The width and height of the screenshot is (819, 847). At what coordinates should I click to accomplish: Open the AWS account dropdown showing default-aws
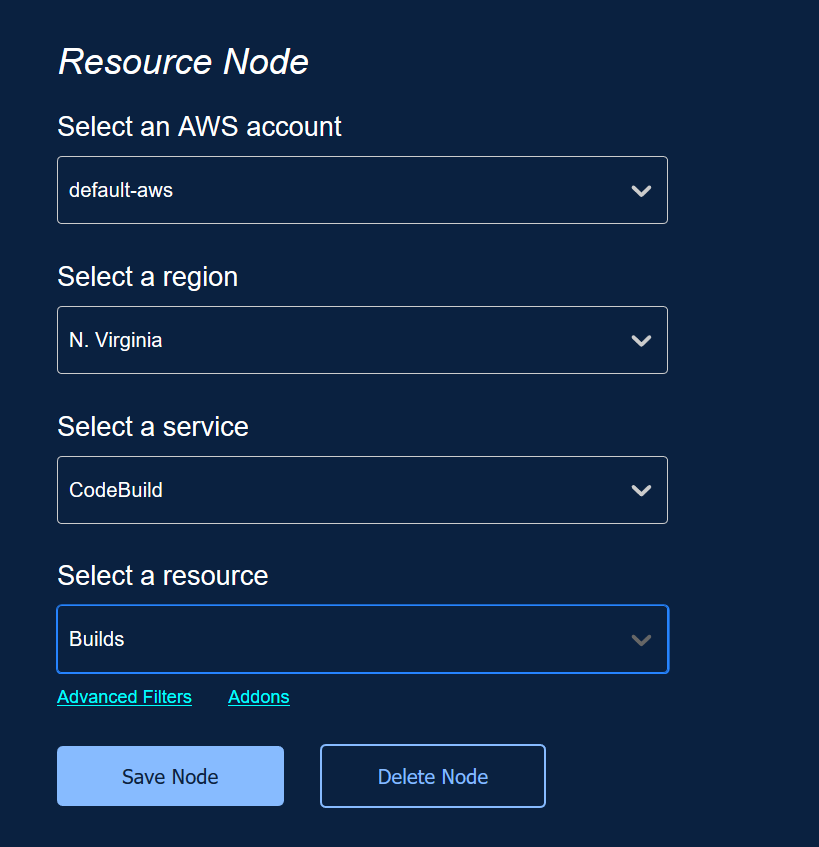[362, 190]
